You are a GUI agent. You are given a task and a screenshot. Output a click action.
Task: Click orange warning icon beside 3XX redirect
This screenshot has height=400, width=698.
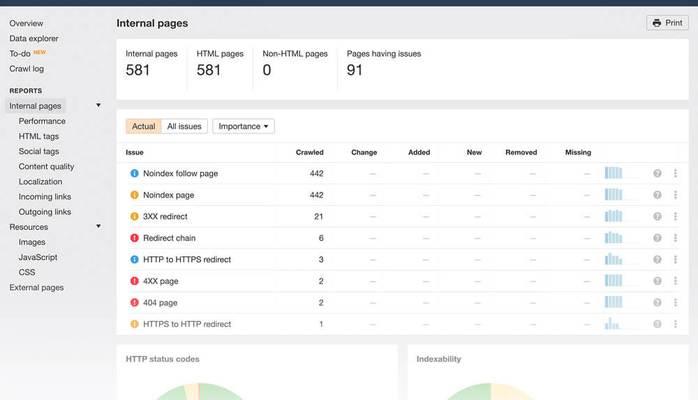134,216
